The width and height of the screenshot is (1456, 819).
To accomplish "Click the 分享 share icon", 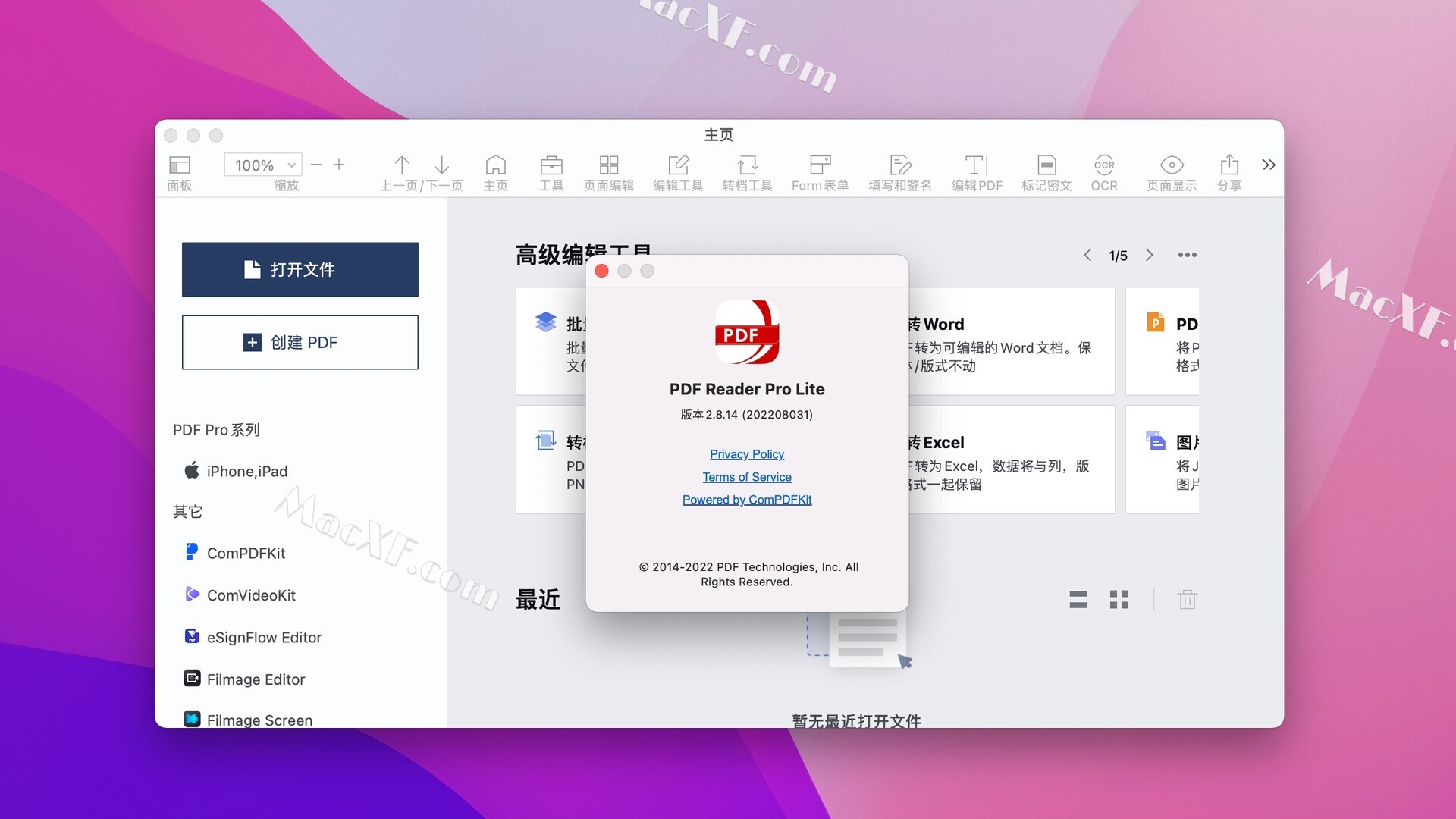I will point(1229,171).
